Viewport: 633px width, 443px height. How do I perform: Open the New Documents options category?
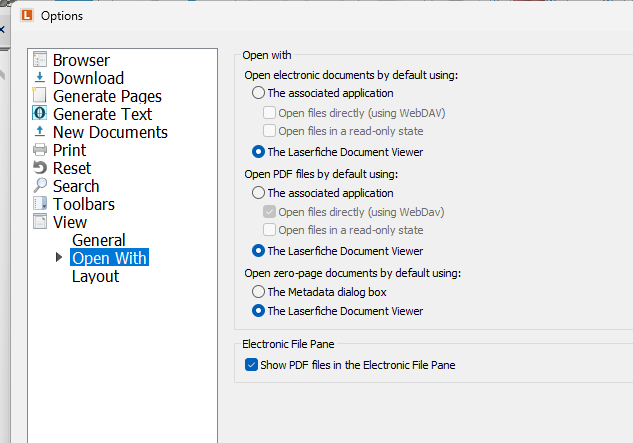(x=110, y=132)
